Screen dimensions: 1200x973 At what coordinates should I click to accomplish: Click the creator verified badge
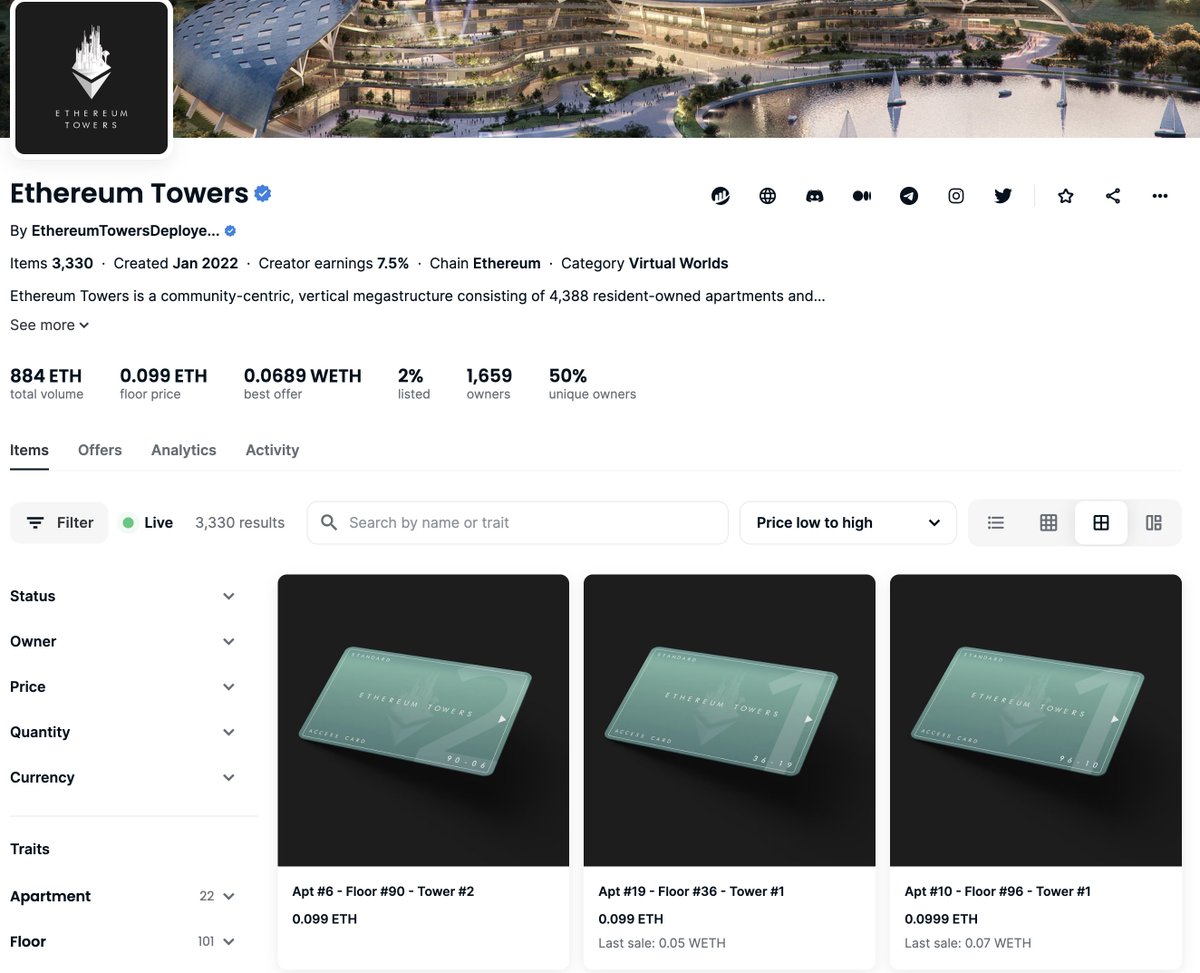tap(230, 231)
